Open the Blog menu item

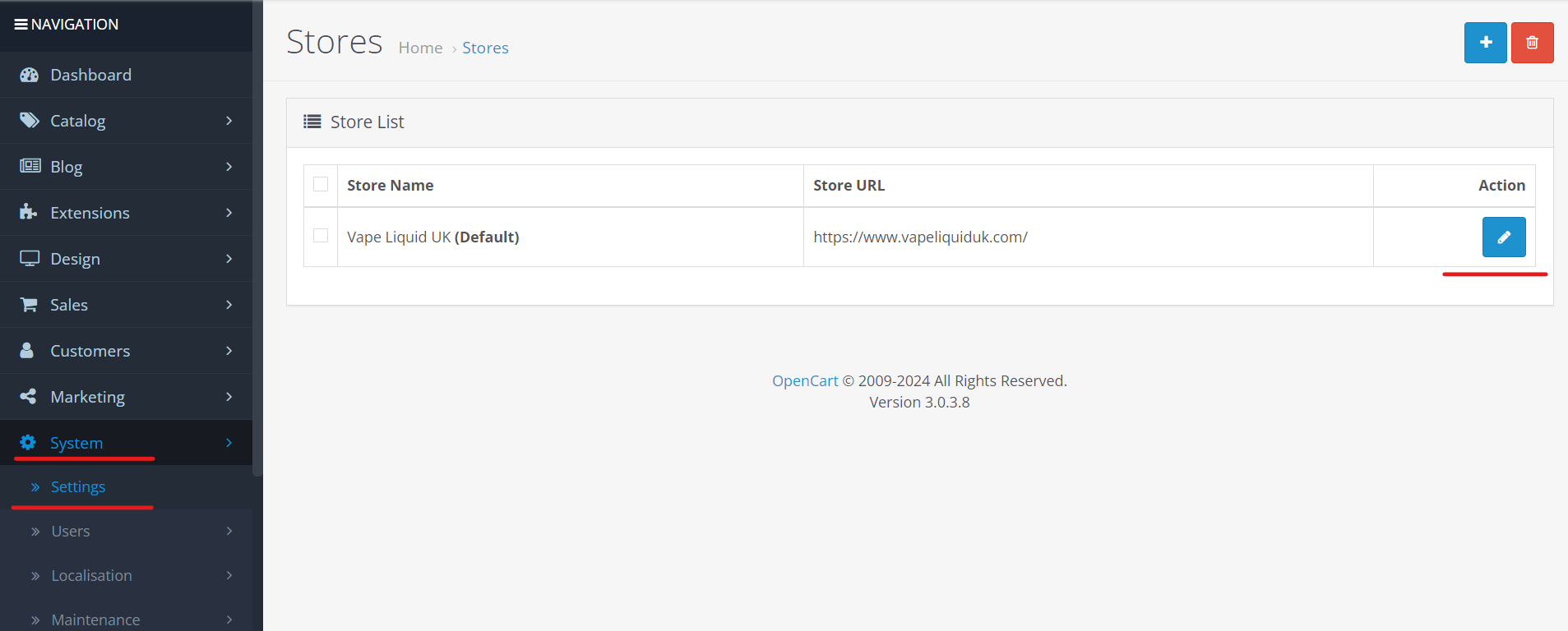pos(126,167)
